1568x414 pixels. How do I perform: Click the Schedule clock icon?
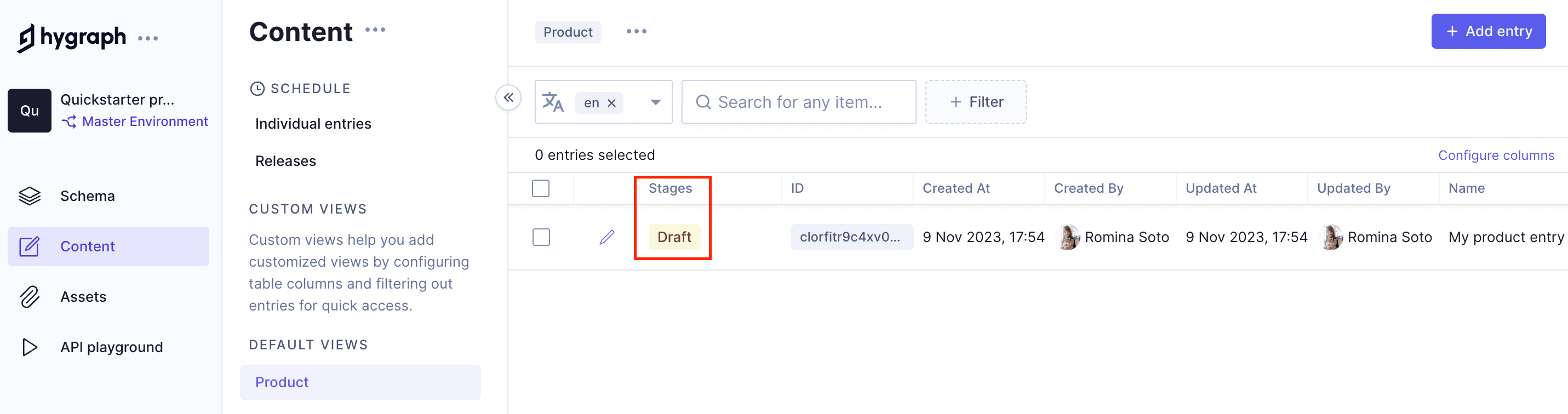pyautogui.click(x=258, y=88)
